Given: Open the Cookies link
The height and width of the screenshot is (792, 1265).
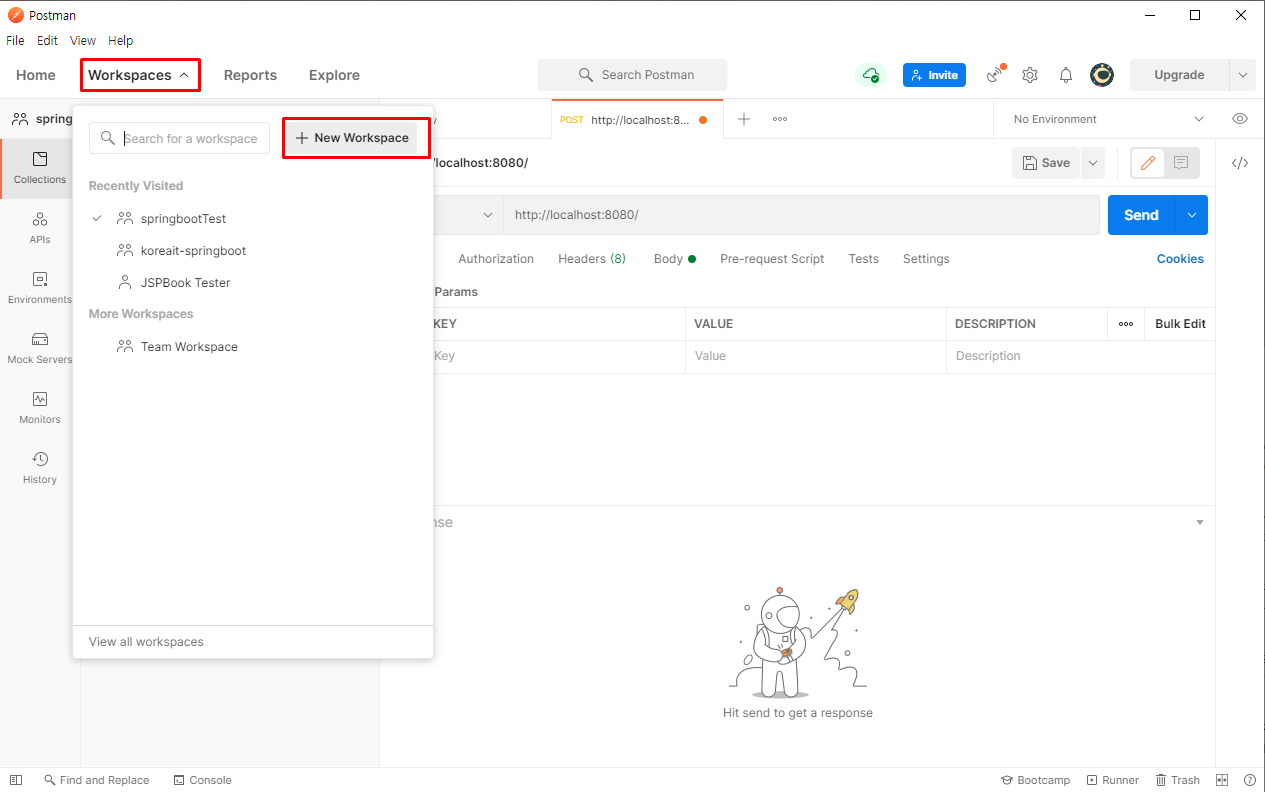Looking at the screenshot, I should pyautogui.click(x=1180, y=259).
